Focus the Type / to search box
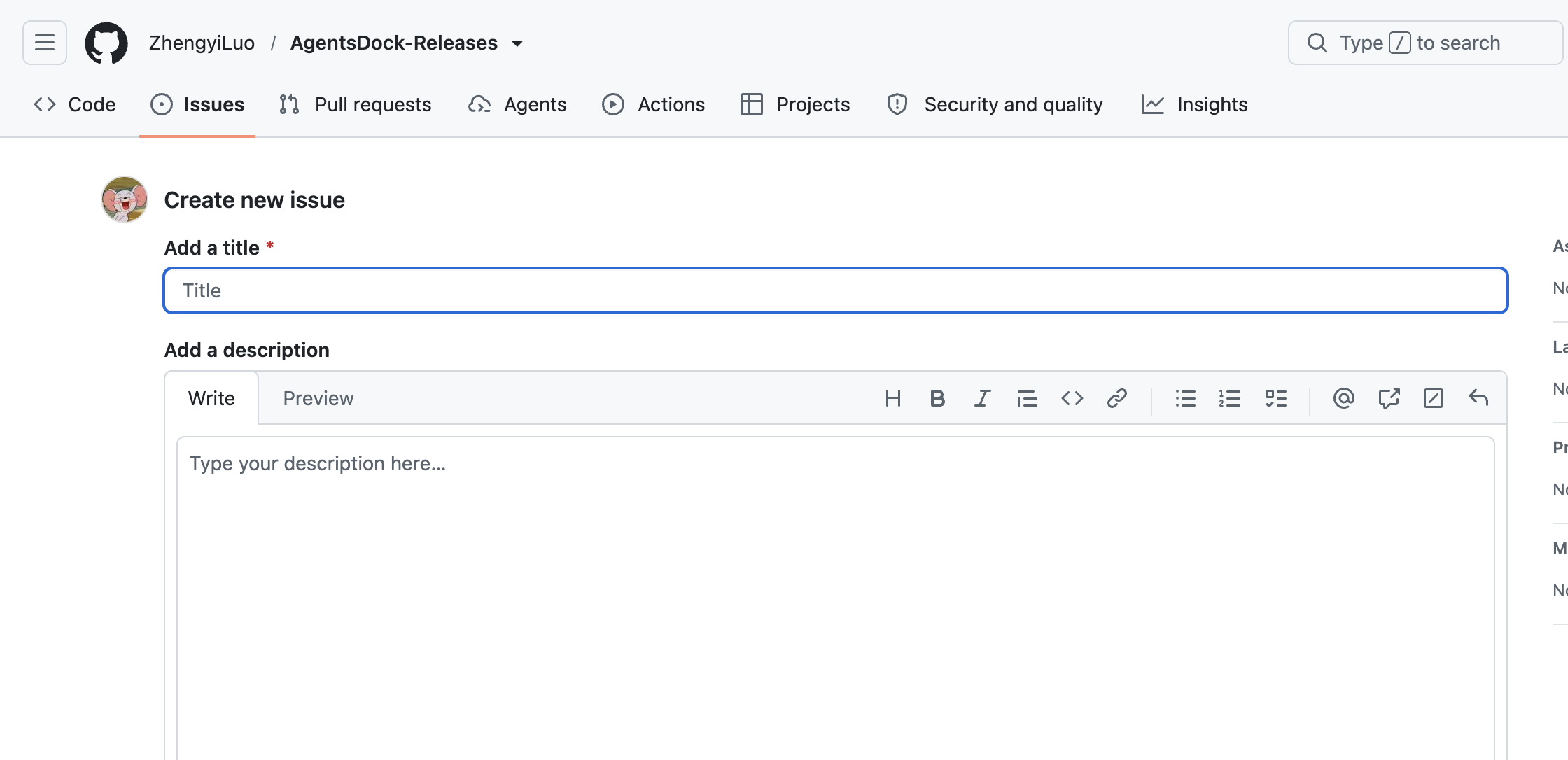Image resolution: width=1568 pixels, height=760 pixels. pos(1425,43)
